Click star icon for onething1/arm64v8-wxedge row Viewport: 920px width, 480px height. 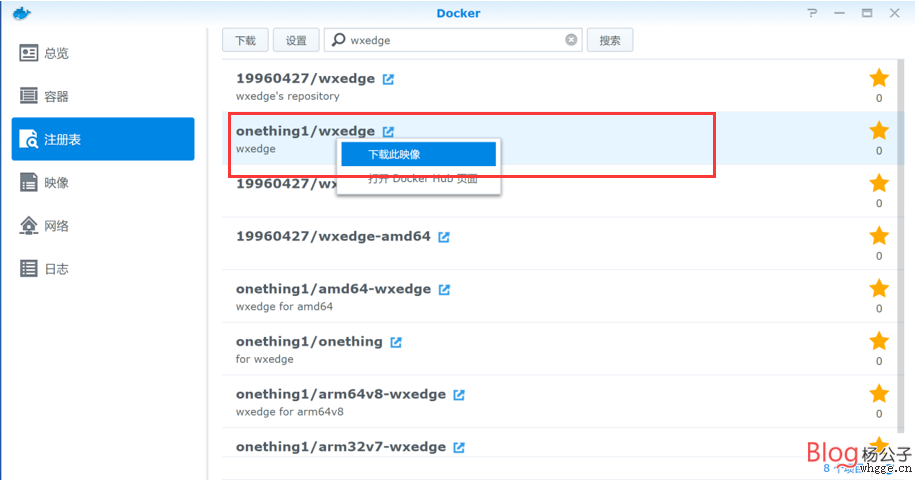coord(879,394)
